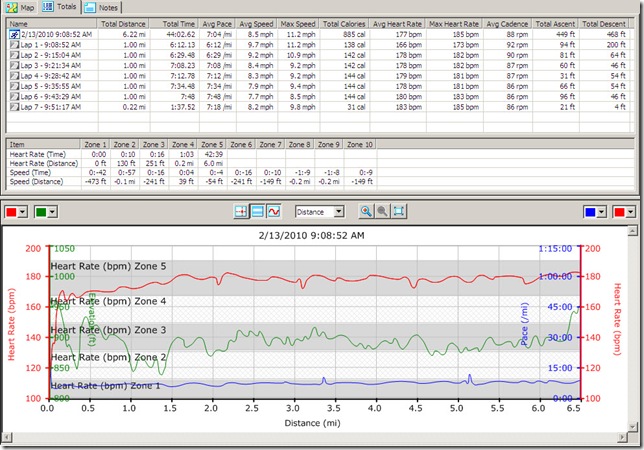This screenshot has height=450, width=644.
Task: Sort by Max Speed column header
Action: coord(299,24)
